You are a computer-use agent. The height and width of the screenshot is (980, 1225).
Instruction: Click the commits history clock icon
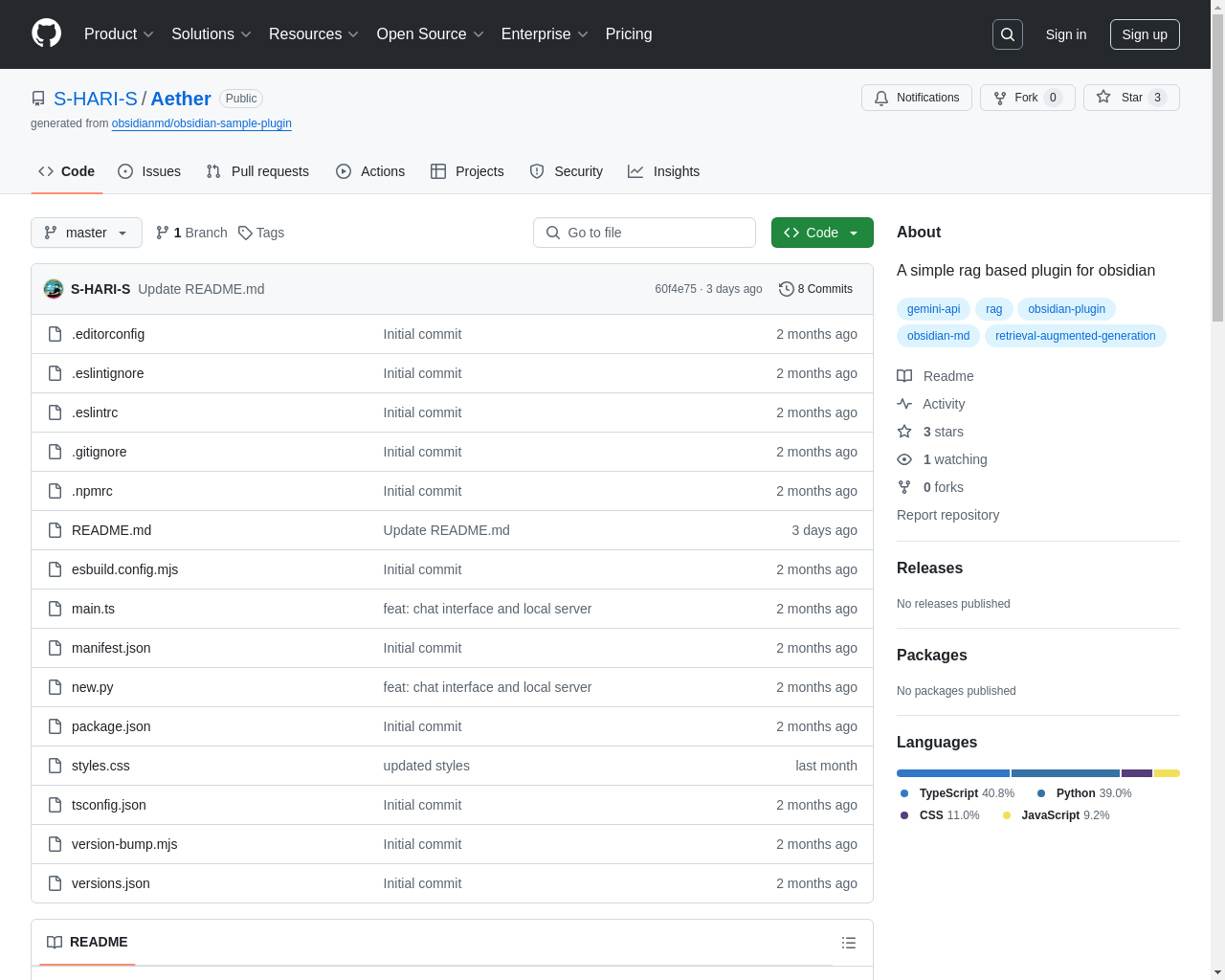(x=787, y=289)
